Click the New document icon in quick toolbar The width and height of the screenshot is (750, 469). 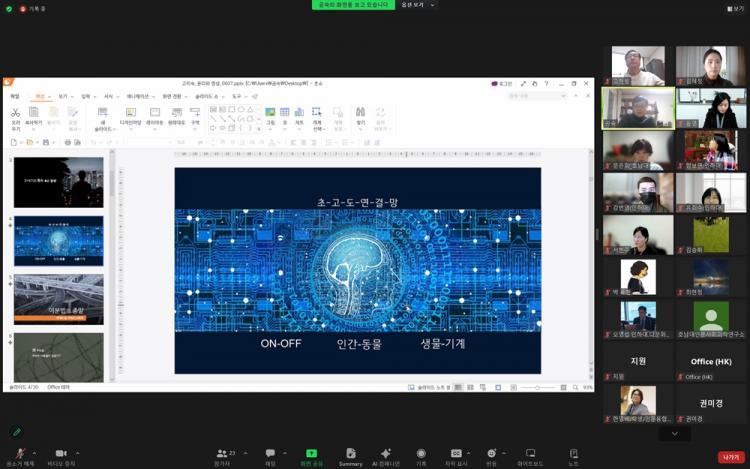[x=14, y=142]
